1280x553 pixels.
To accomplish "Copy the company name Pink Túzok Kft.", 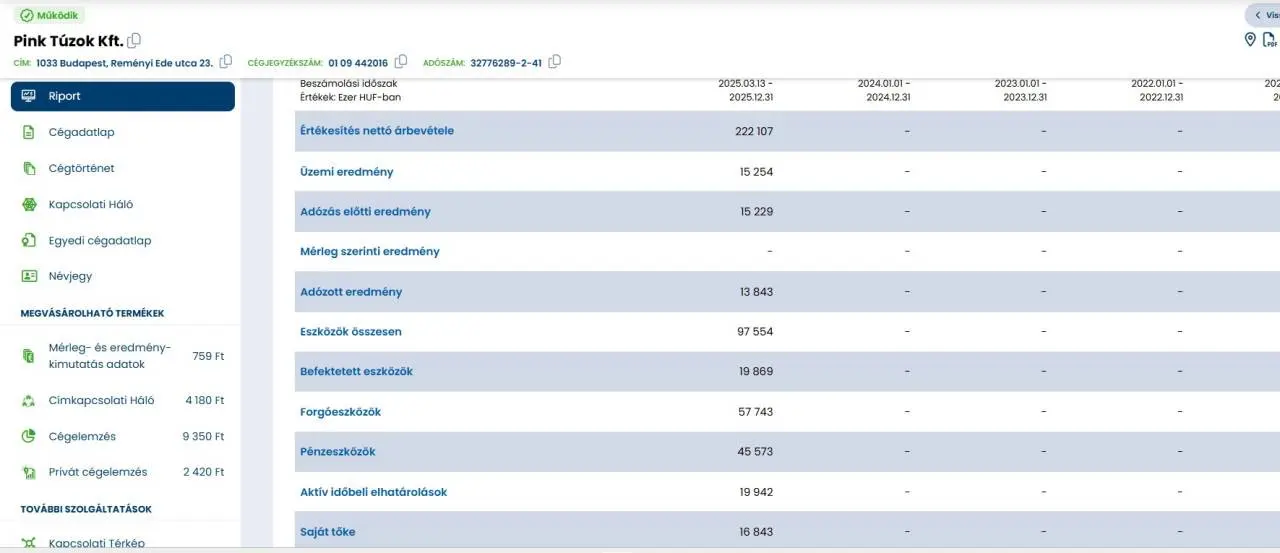I will (134, 41).
